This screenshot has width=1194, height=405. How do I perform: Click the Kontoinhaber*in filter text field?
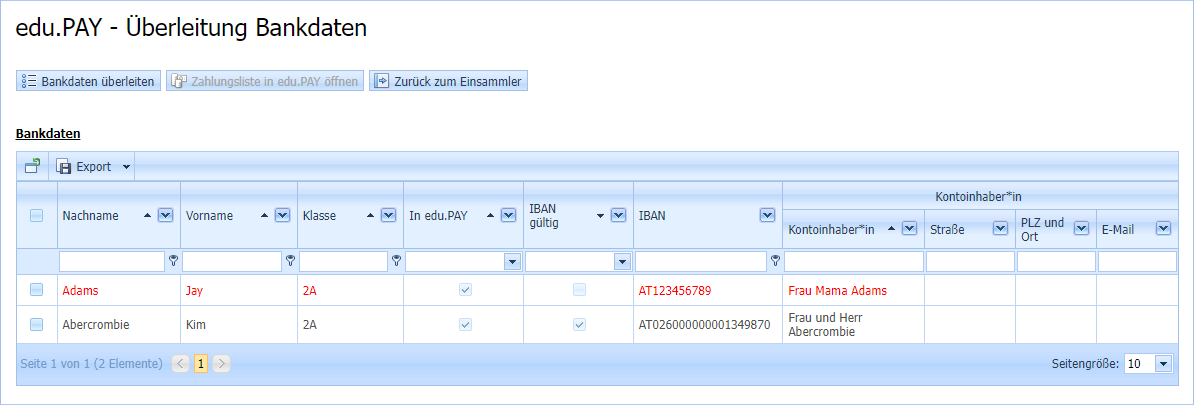852,262
